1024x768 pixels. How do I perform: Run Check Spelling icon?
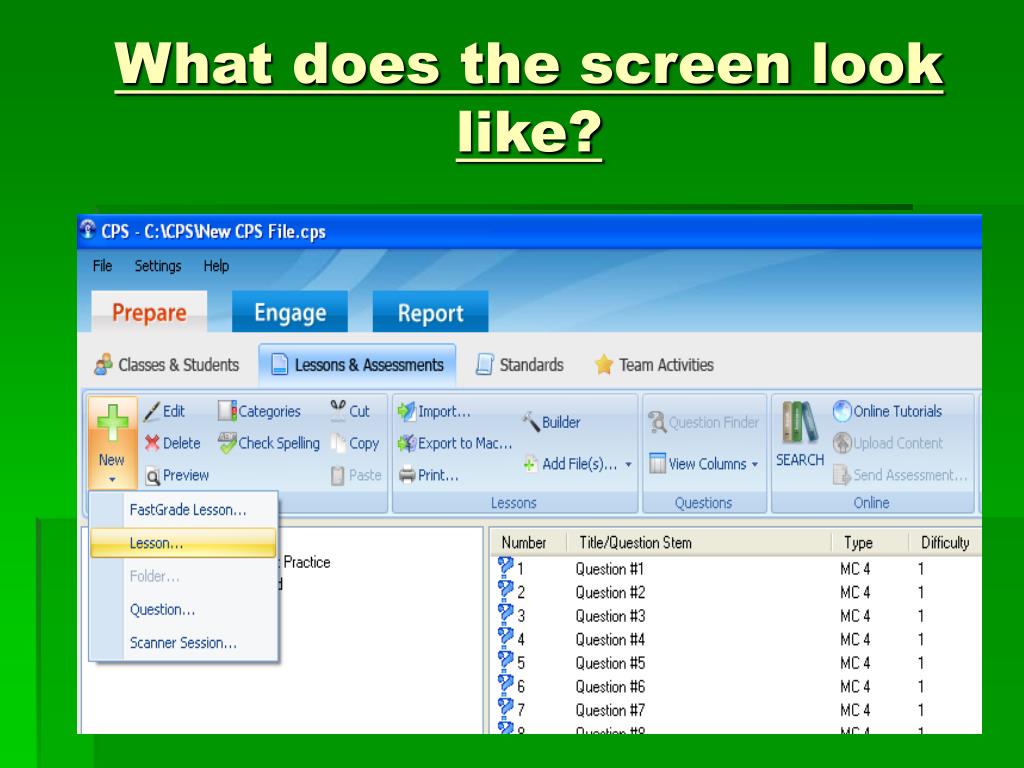tap(227, 443)
